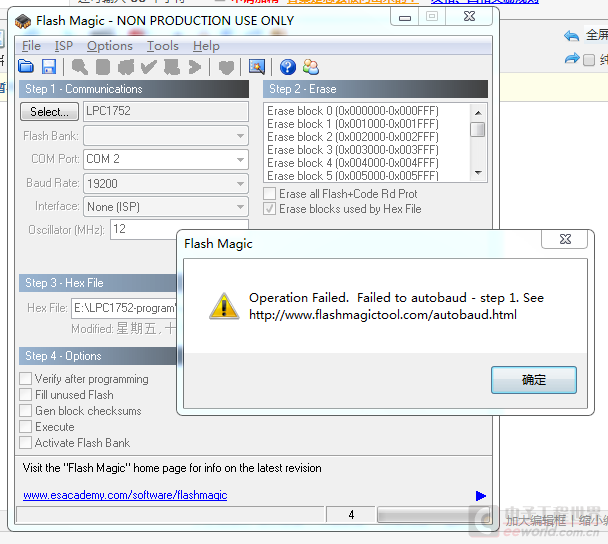Image resolution: width=608 pixels, height=544 pixels.
Task: Click the status bar cell showing 4
Action: [x=351, y=515]
